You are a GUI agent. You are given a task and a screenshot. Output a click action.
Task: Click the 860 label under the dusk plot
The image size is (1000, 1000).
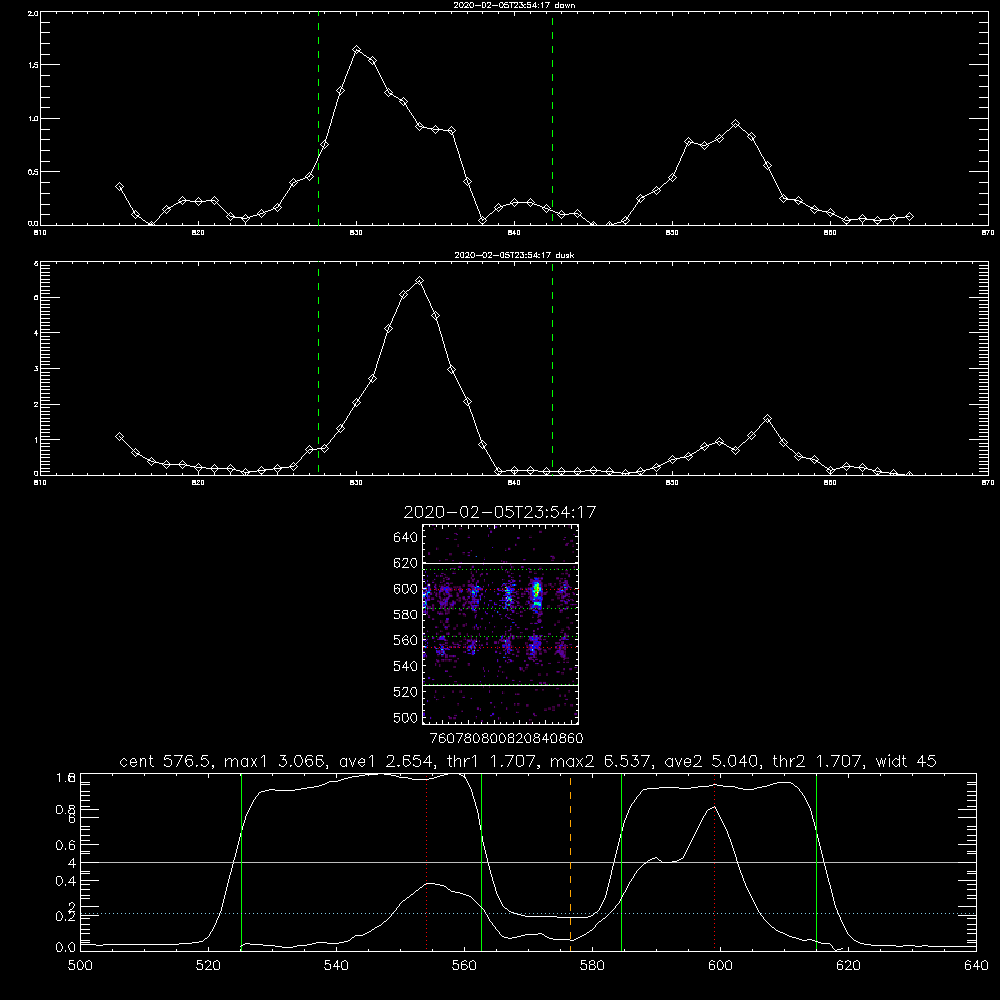(x=830, y=483)
